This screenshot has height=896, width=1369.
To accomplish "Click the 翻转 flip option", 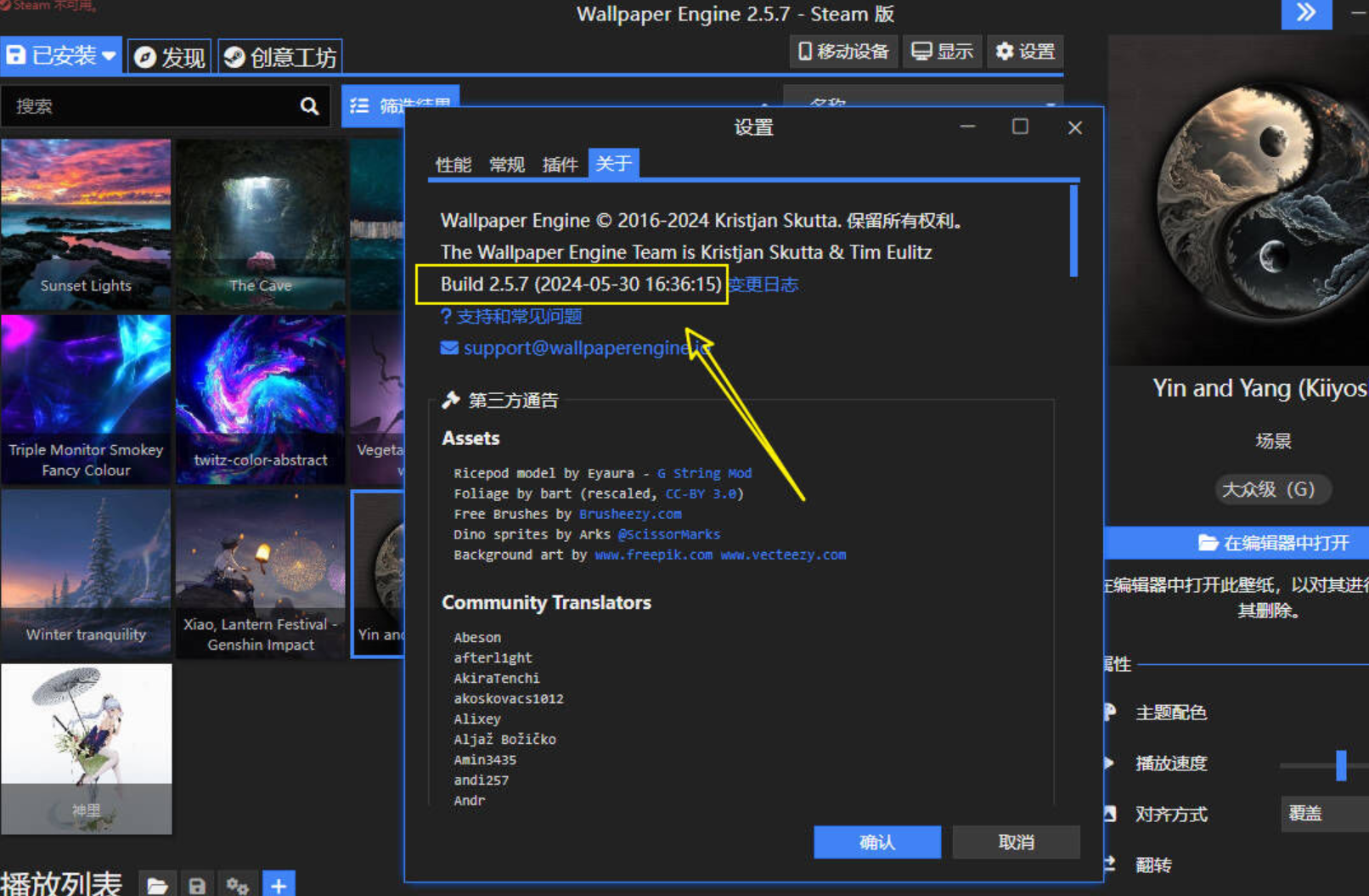I will click(1153, 865).
